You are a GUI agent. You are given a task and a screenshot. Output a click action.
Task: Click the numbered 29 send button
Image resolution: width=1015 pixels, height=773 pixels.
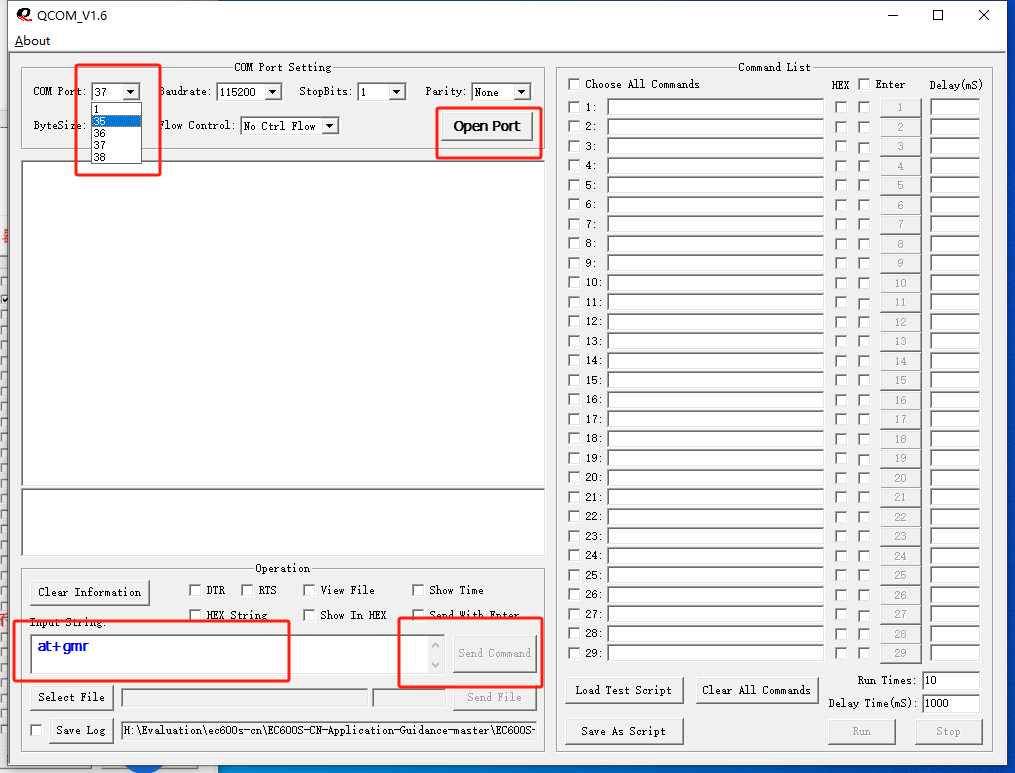point(900,653)
